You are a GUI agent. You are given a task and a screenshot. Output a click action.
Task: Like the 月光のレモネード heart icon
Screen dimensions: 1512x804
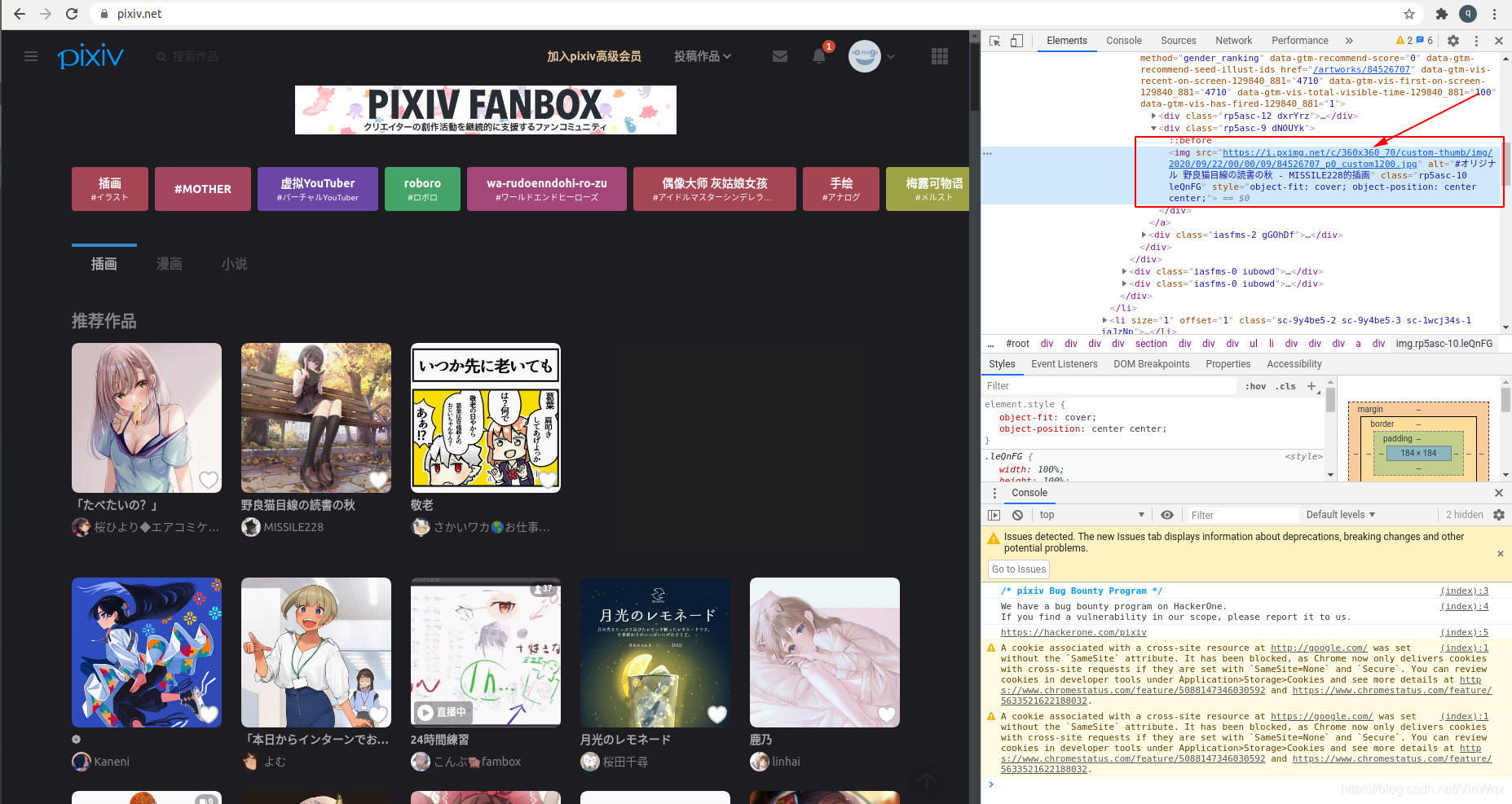click(717, 714)
